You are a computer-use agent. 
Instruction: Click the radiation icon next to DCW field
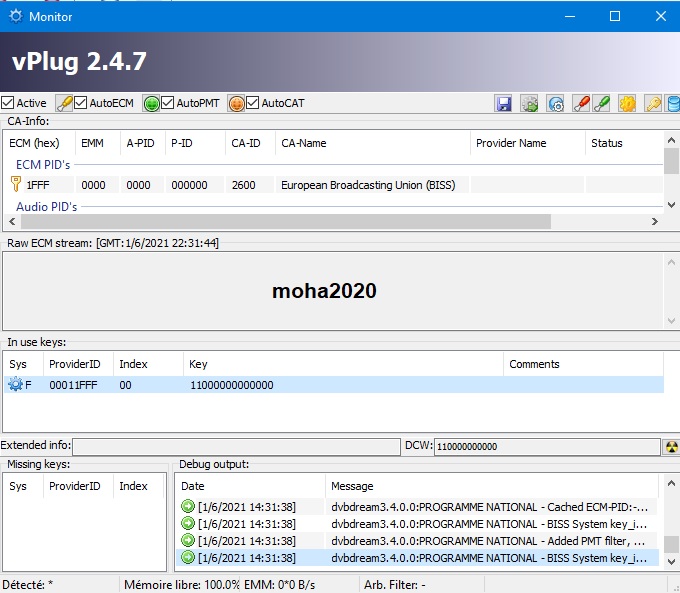tap(671, 446)
